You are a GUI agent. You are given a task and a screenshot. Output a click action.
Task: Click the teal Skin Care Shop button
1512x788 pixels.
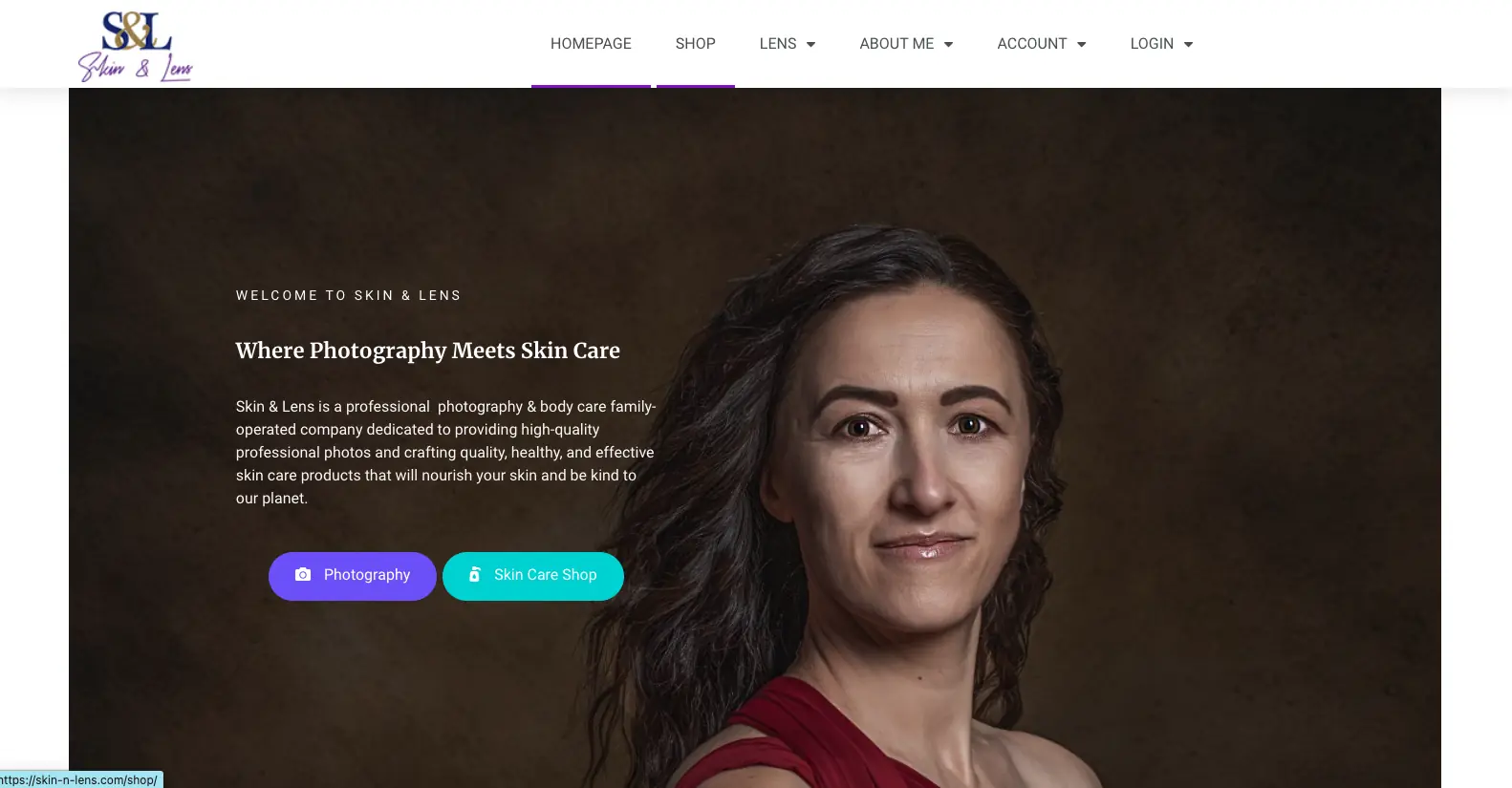click(x=533, y=576)
